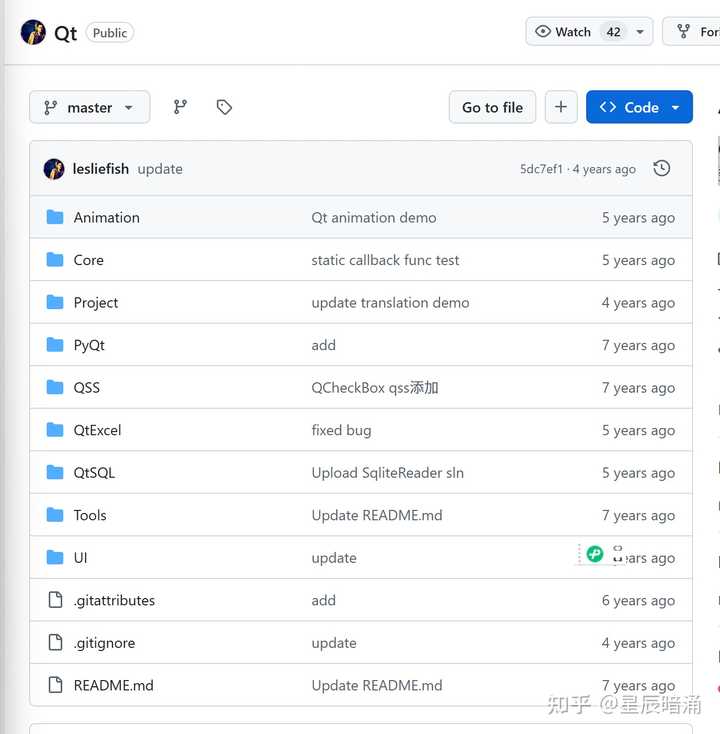This screenshot has height=734, width=720.
Task: Click '4 years ago' in .gitignore row
Action: click(639, 643)
